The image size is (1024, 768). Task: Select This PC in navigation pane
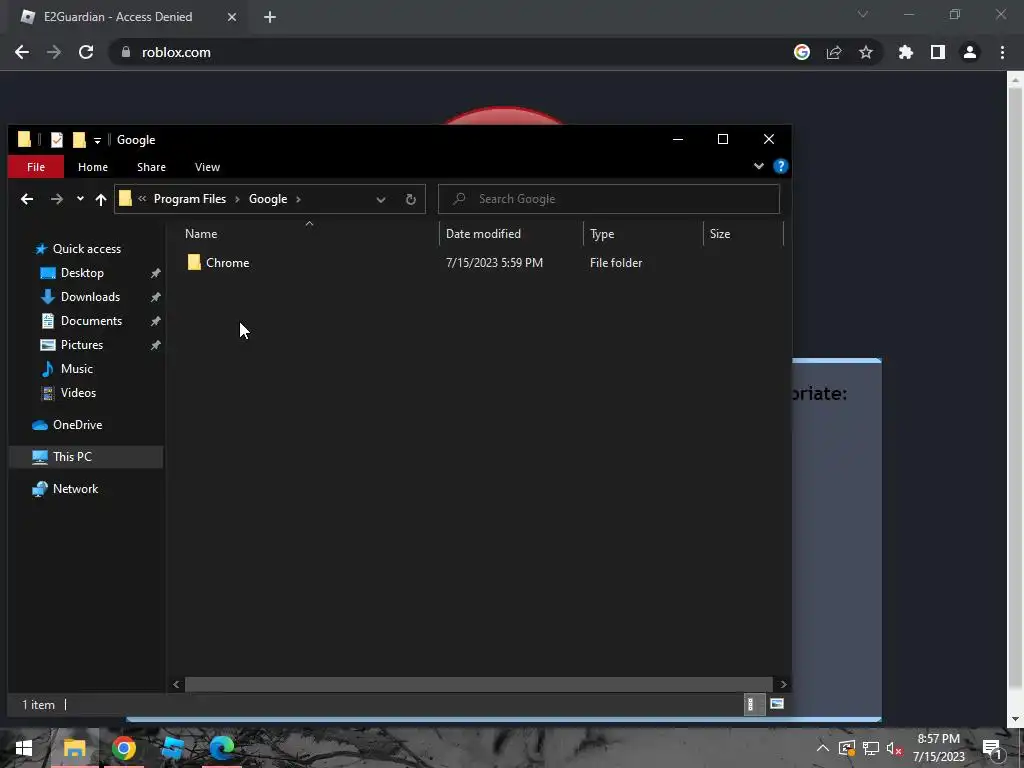click(x=72, y=457)
